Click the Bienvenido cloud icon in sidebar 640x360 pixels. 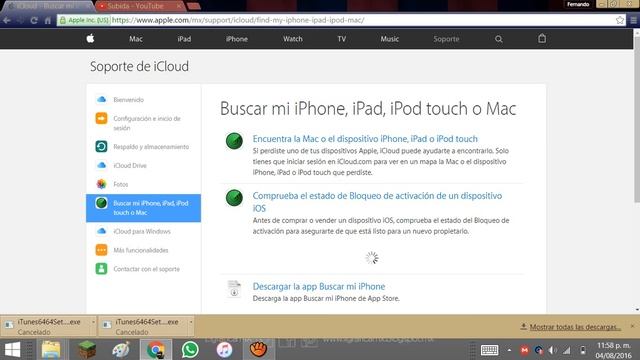(x=101, y=100)
